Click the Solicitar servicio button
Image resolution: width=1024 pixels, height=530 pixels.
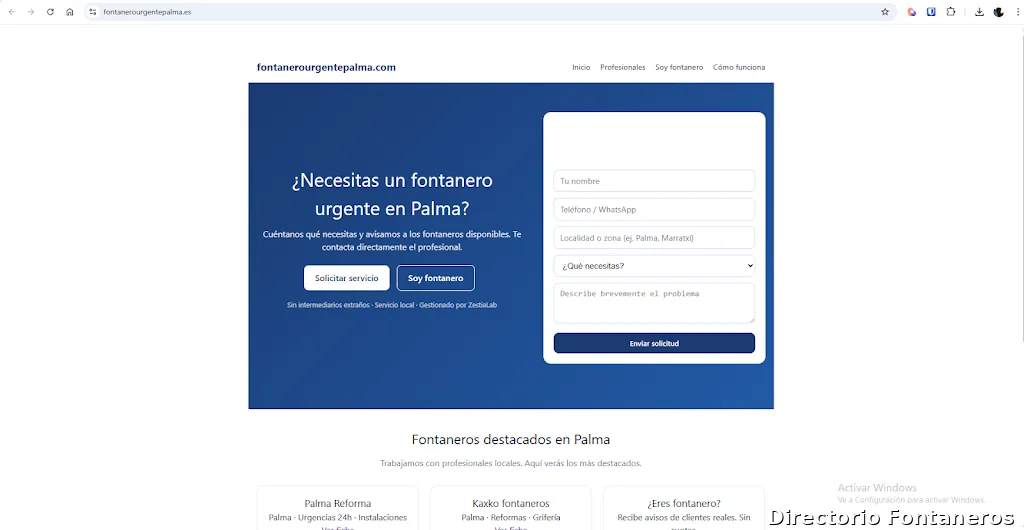click(x=347, y=278)
